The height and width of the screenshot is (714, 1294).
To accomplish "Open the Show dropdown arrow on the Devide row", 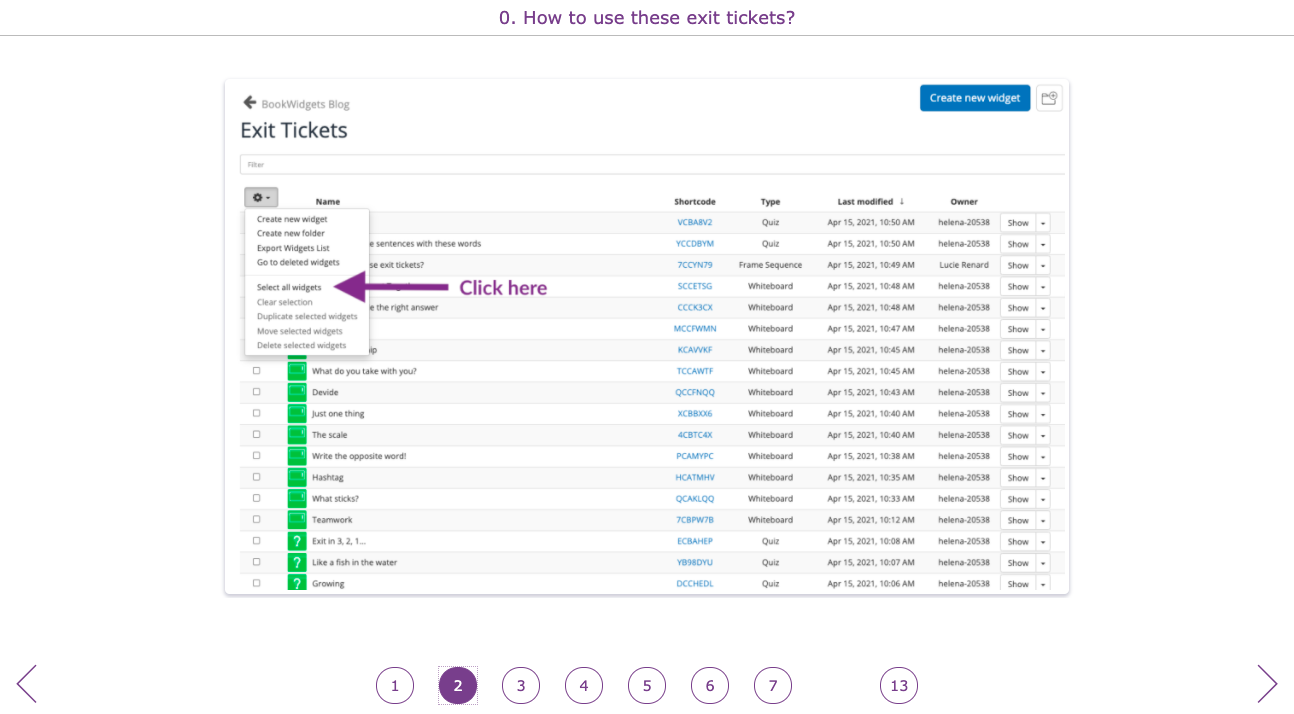I will [1042, 392].
